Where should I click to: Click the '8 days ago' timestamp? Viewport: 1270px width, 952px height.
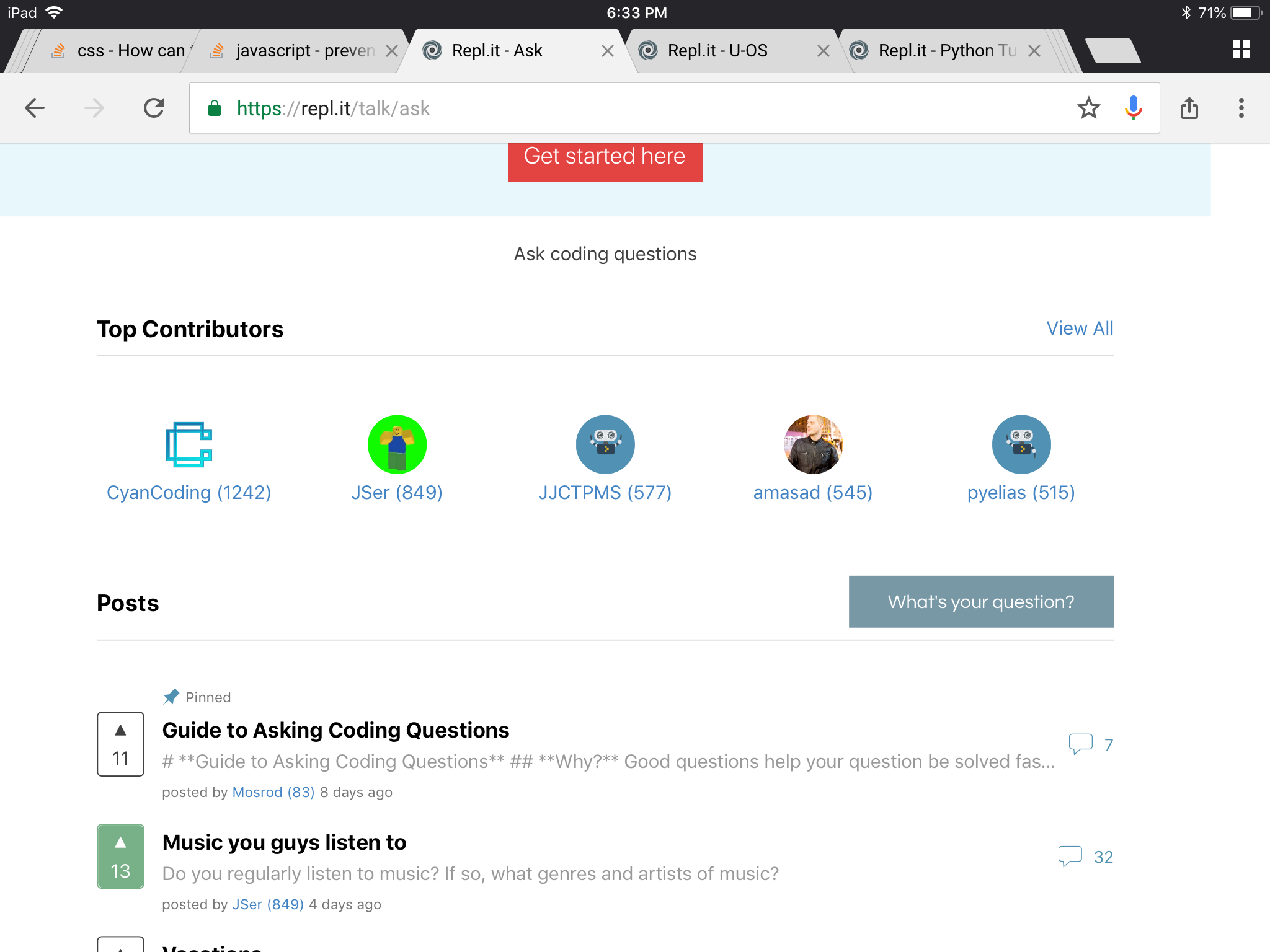[x=356, y=792]
